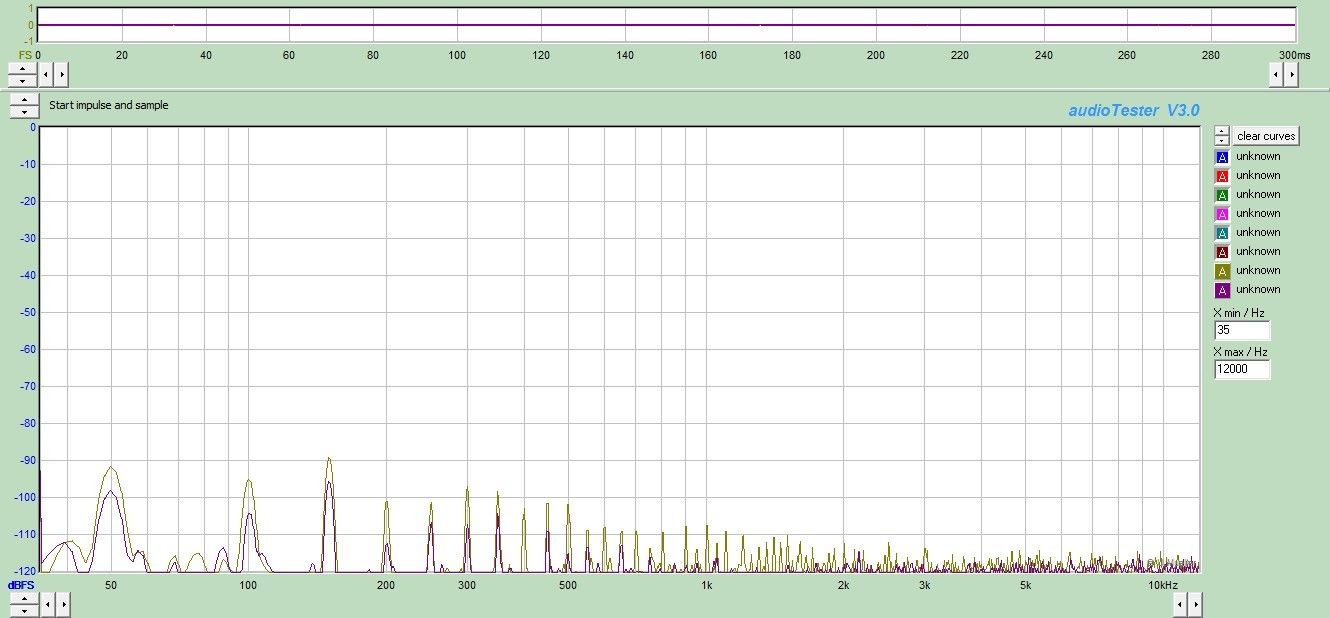Image resolution: width=1330 pixels, height=618 pixels.
Task: Select the red curve A icon
Action: 1222,176
